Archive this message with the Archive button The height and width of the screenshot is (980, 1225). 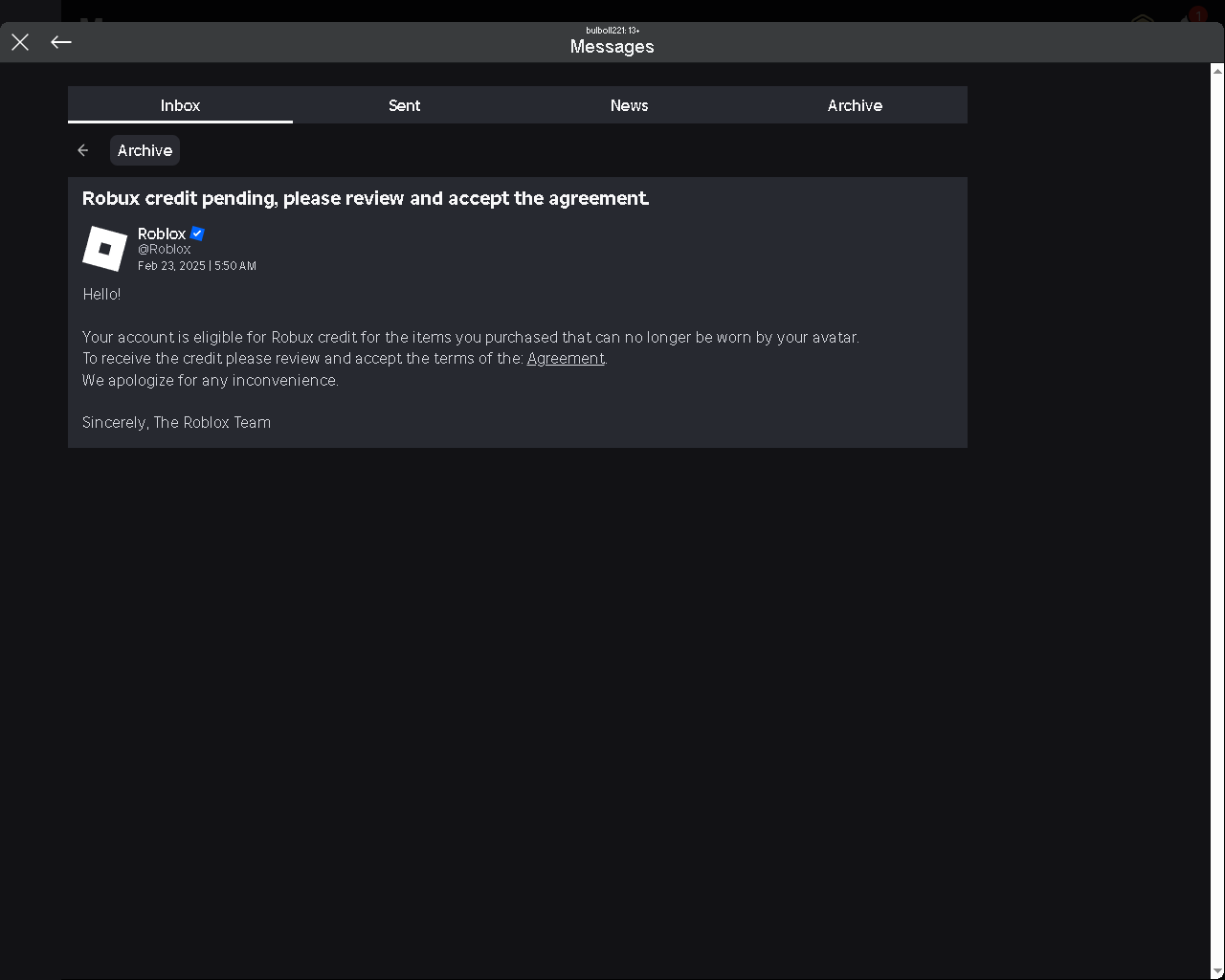(x=145, y=150)
